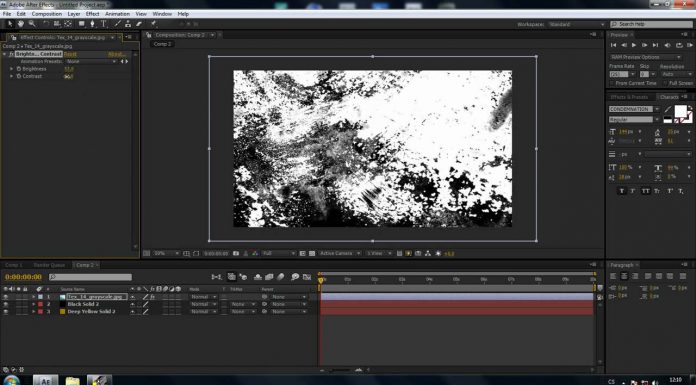Toggle Brightness & Contrast fx switch
The height and width of the screenshot is (385, 696).
click(x=11, y=54)
